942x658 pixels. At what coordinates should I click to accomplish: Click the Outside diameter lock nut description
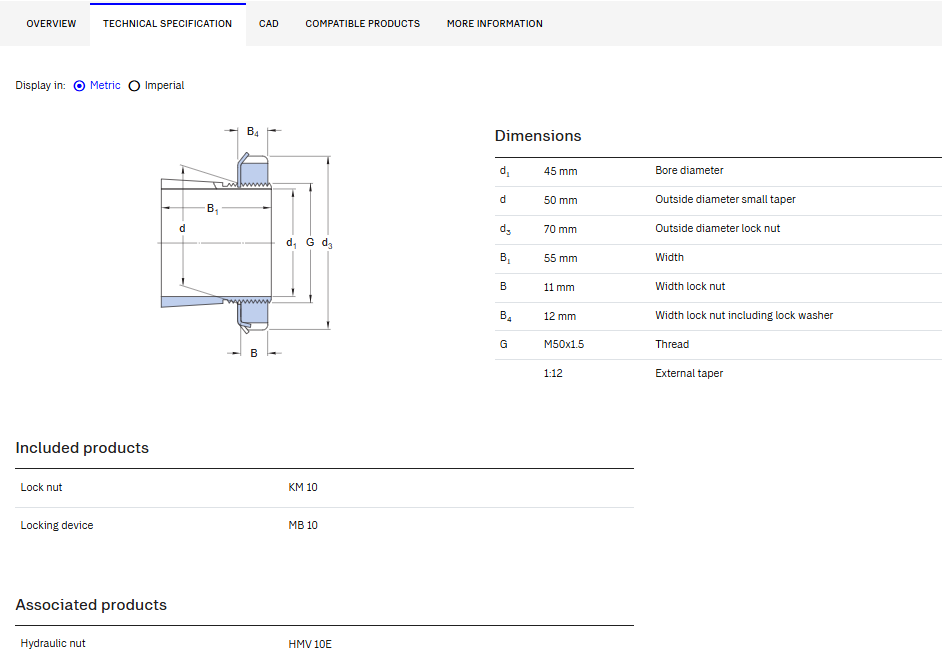[717, 228]
